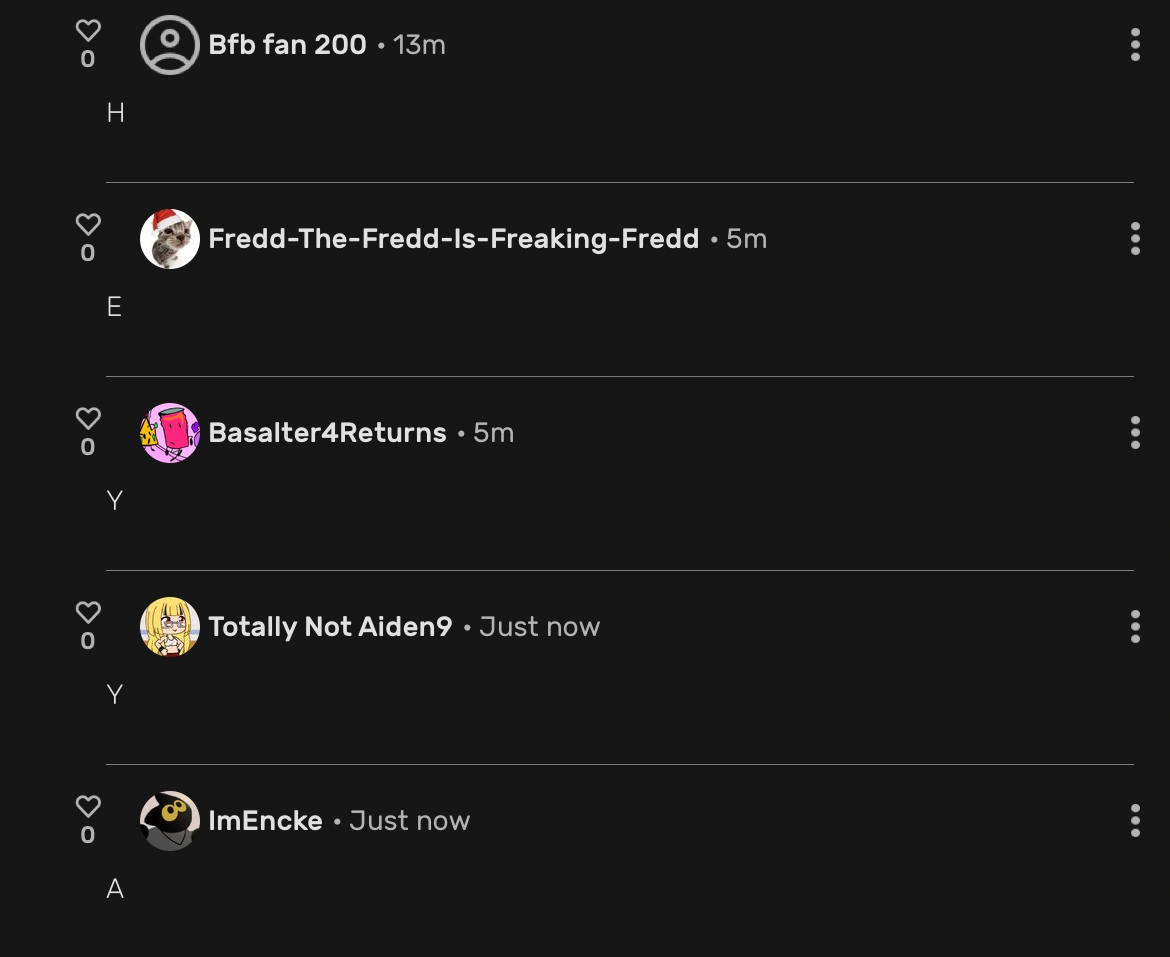Open the kebab menu on ImEncke's comment

pyautogui.click(x=1135, y=821)
